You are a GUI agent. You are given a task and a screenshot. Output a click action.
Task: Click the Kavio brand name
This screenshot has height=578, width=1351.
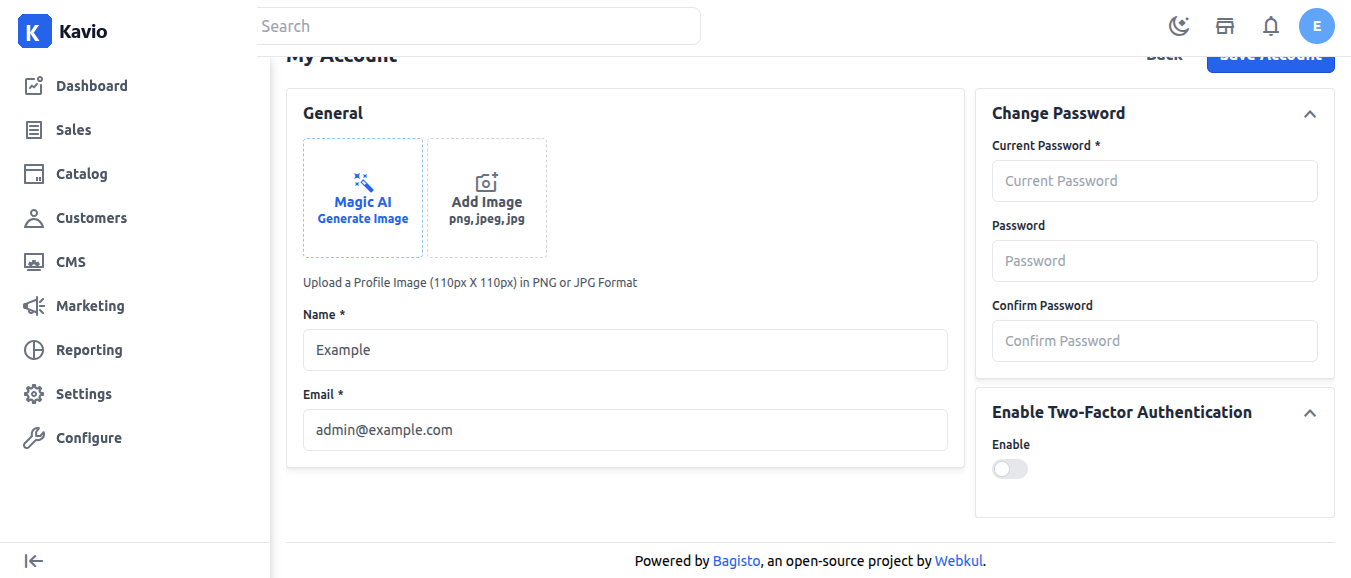tap(83, 31)
